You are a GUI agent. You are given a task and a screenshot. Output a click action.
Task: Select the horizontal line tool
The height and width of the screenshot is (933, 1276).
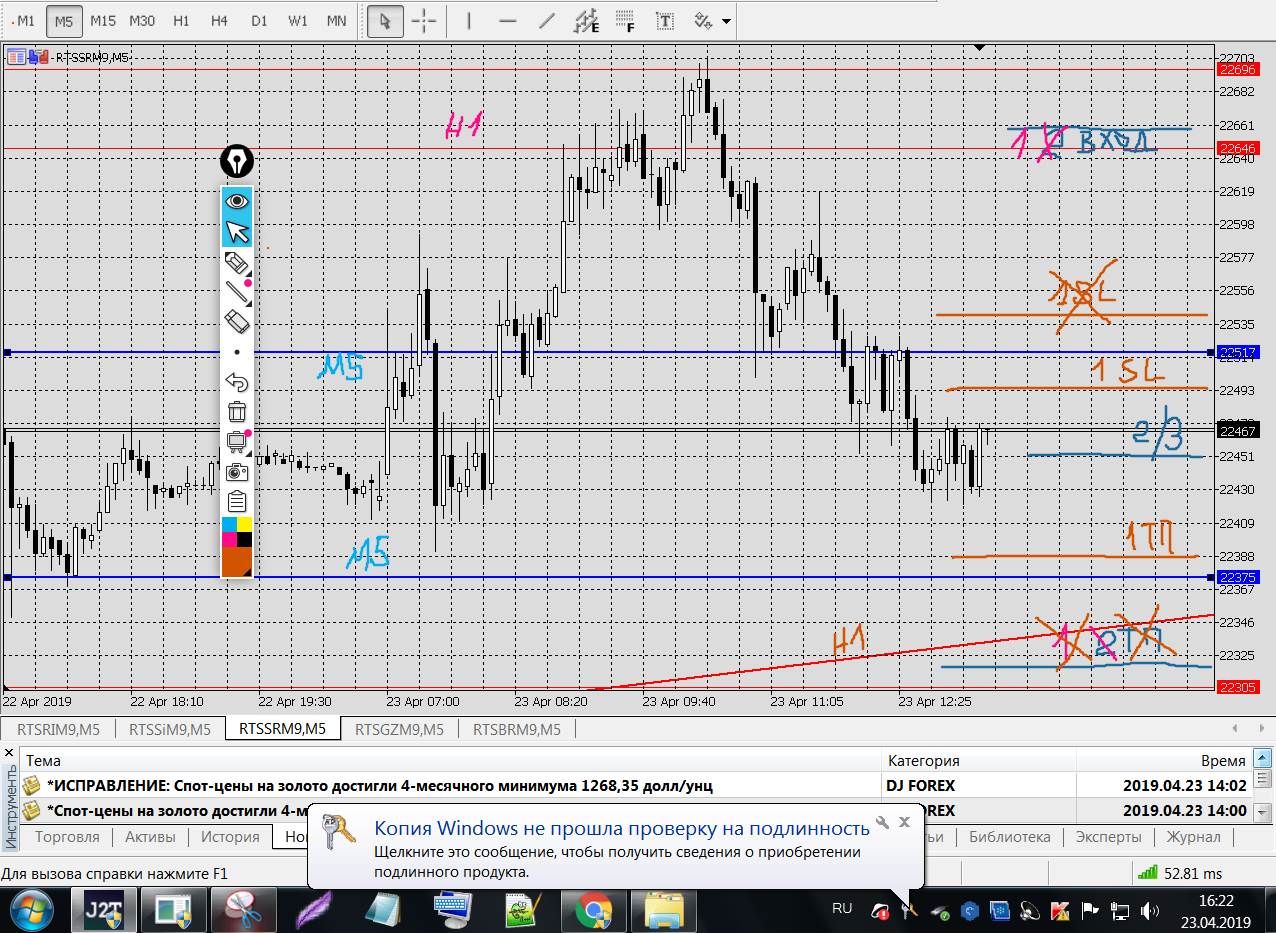[x=507, y=20]
